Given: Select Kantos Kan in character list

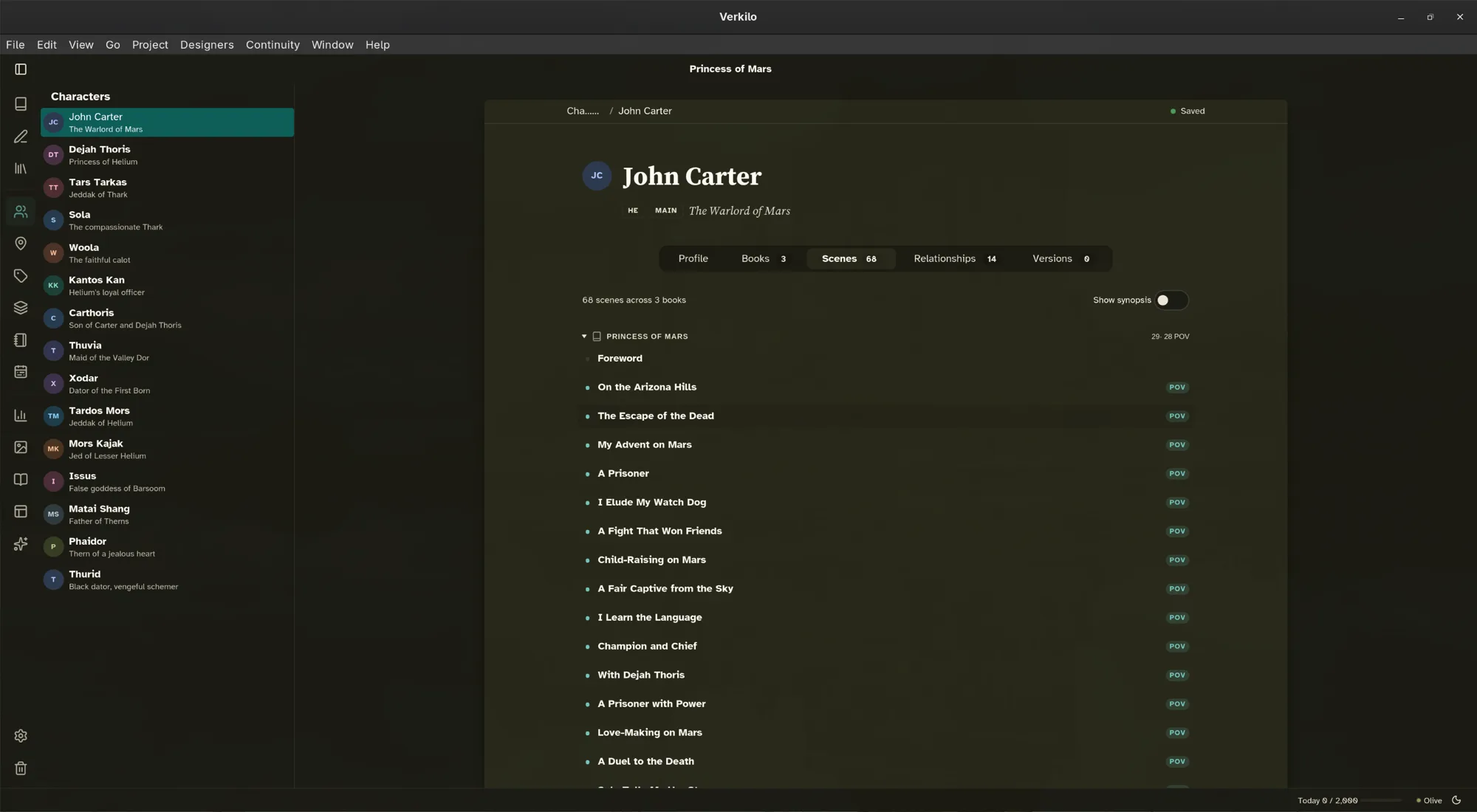Looking at the screenshot, I should [x=167, y=286].
